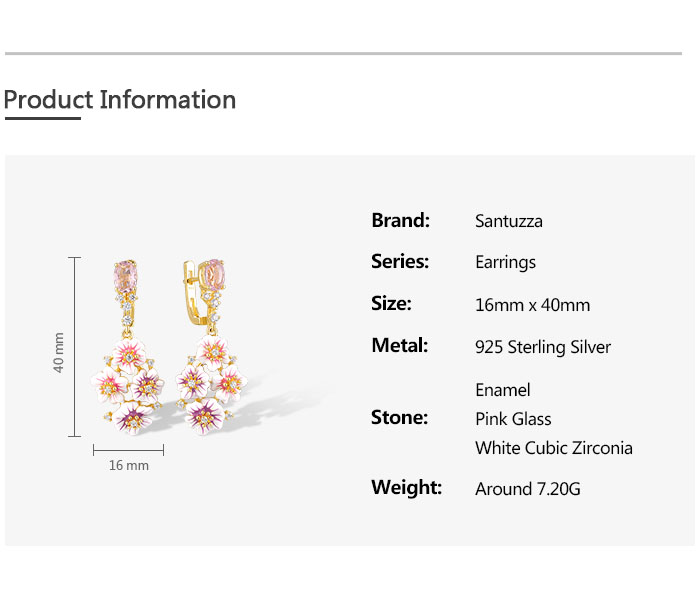
Task: Click the Enamel stone entry
Action: pyautogui.click(x=503, y=390)
